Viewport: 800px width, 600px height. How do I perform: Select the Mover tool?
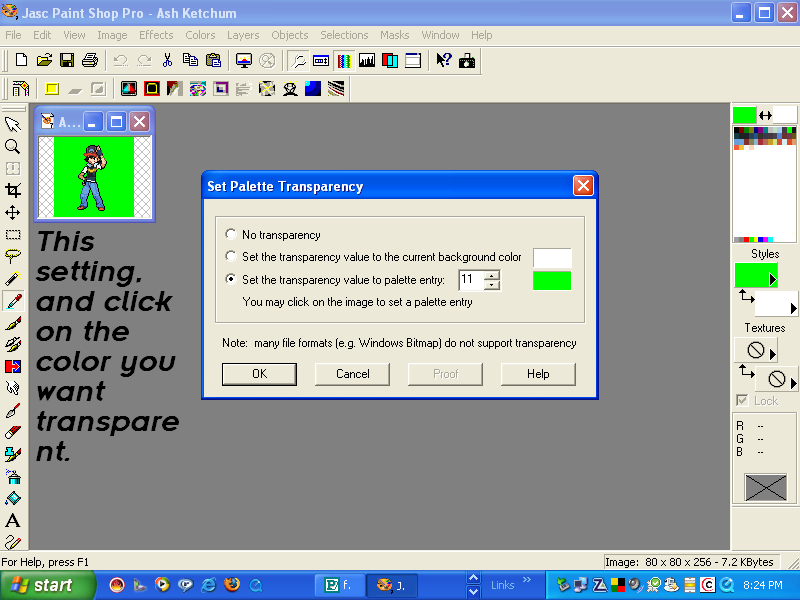[x=13, y=212]
